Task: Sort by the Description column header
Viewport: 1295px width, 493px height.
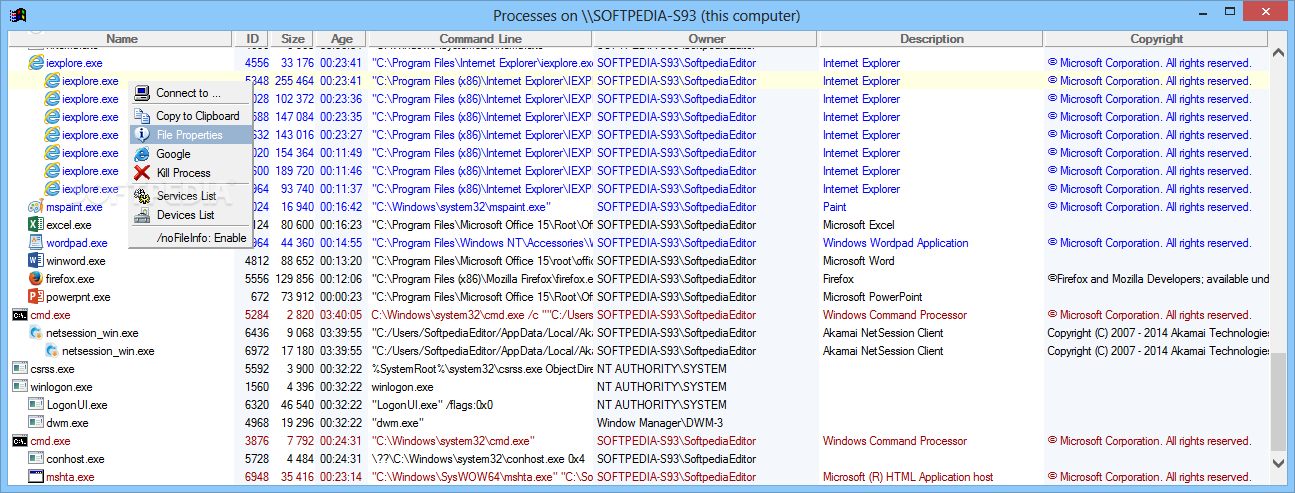Action: [x=931, y=39]
